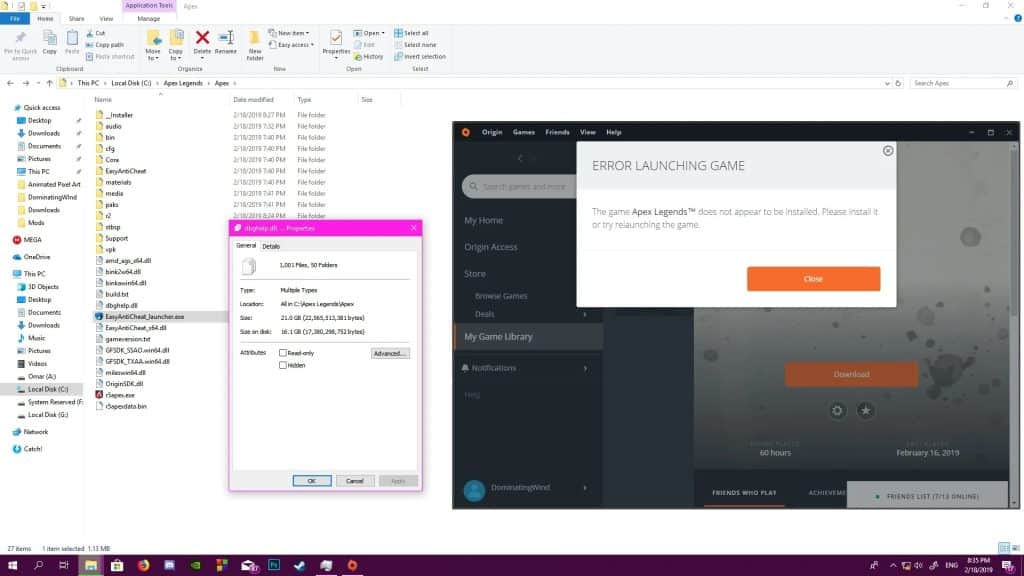Open the File ribbon tab
The width and height of the screenshot is (1024, 576).
click(14, 19)
